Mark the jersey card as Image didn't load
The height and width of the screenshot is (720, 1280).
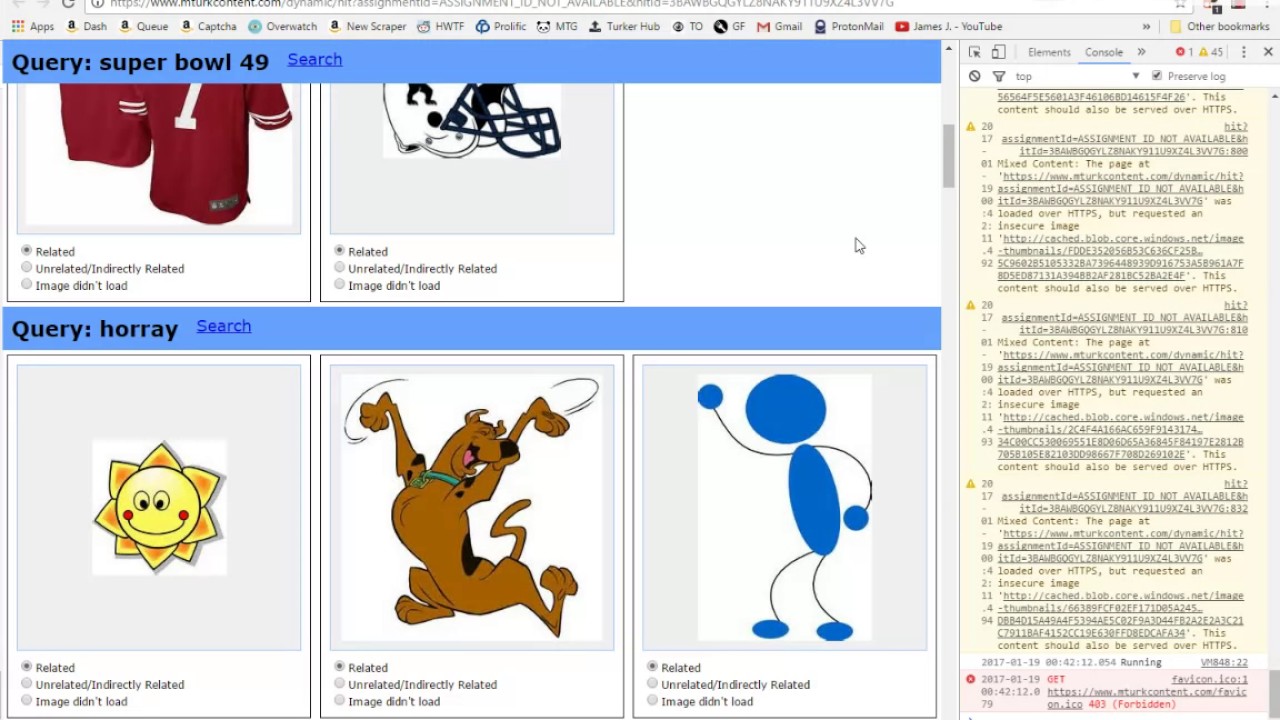pos(27,285)
